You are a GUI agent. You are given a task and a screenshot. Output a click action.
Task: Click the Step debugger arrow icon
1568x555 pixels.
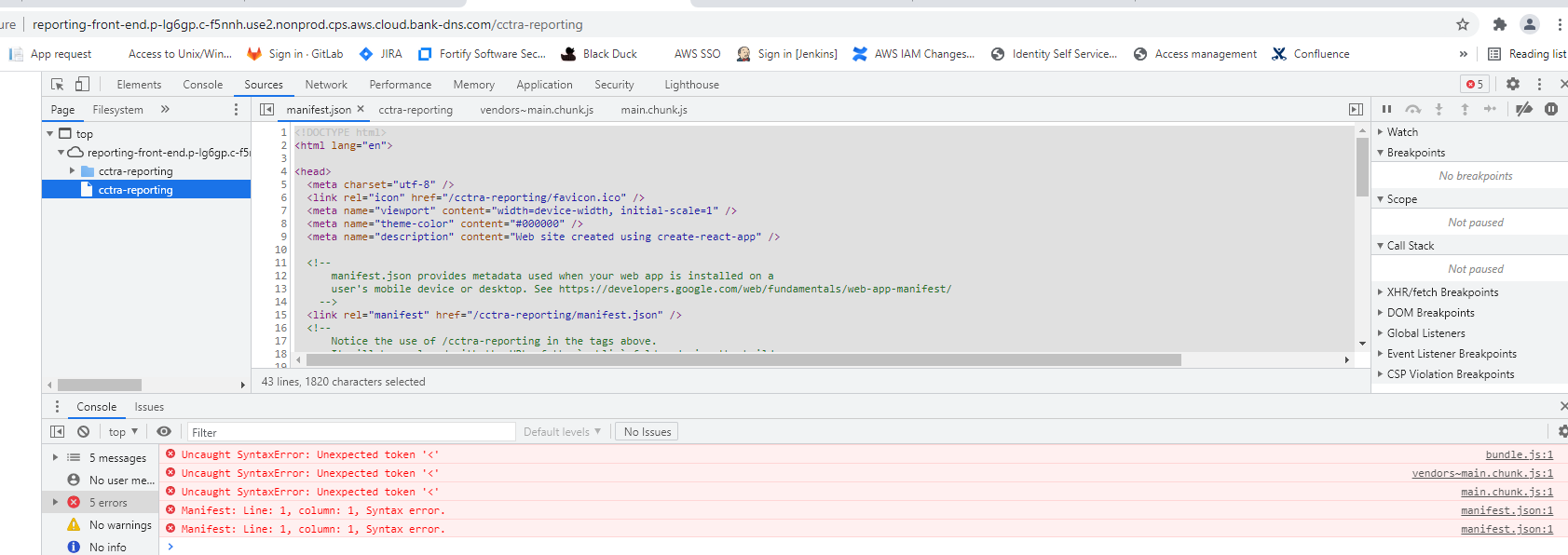[x=1490, y=109]
